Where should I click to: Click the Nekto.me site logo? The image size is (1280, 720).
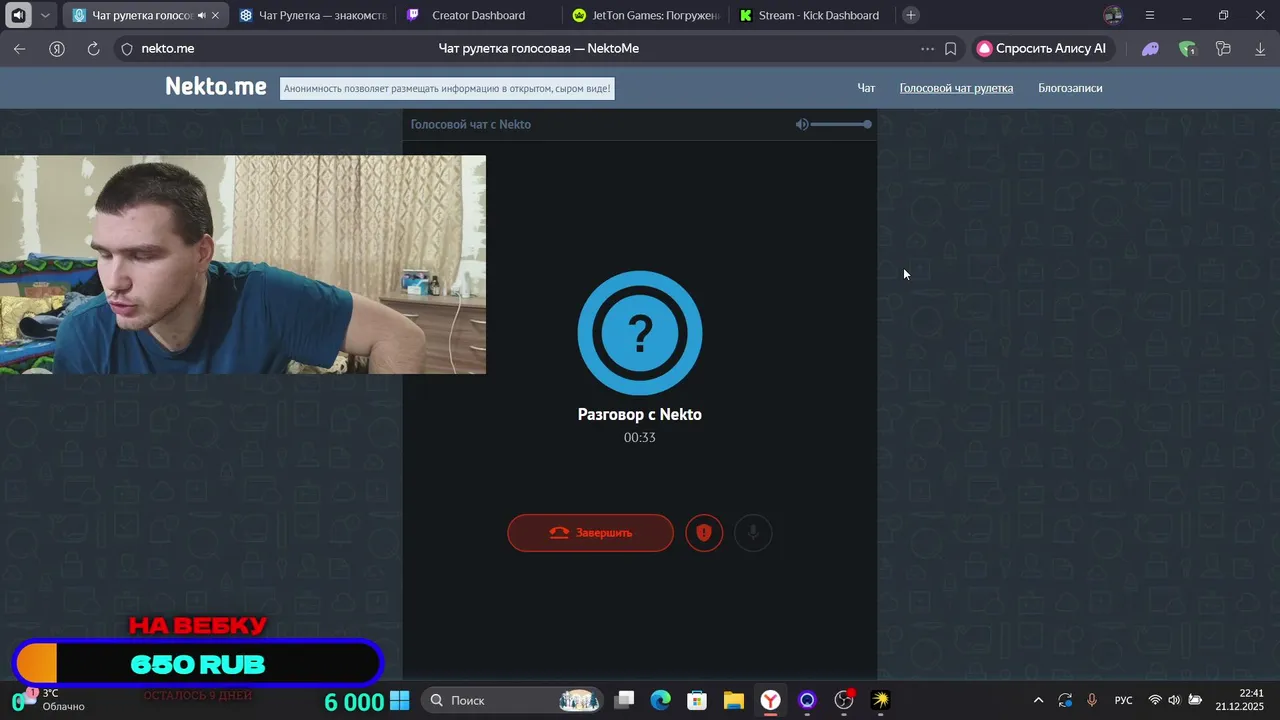216,87
